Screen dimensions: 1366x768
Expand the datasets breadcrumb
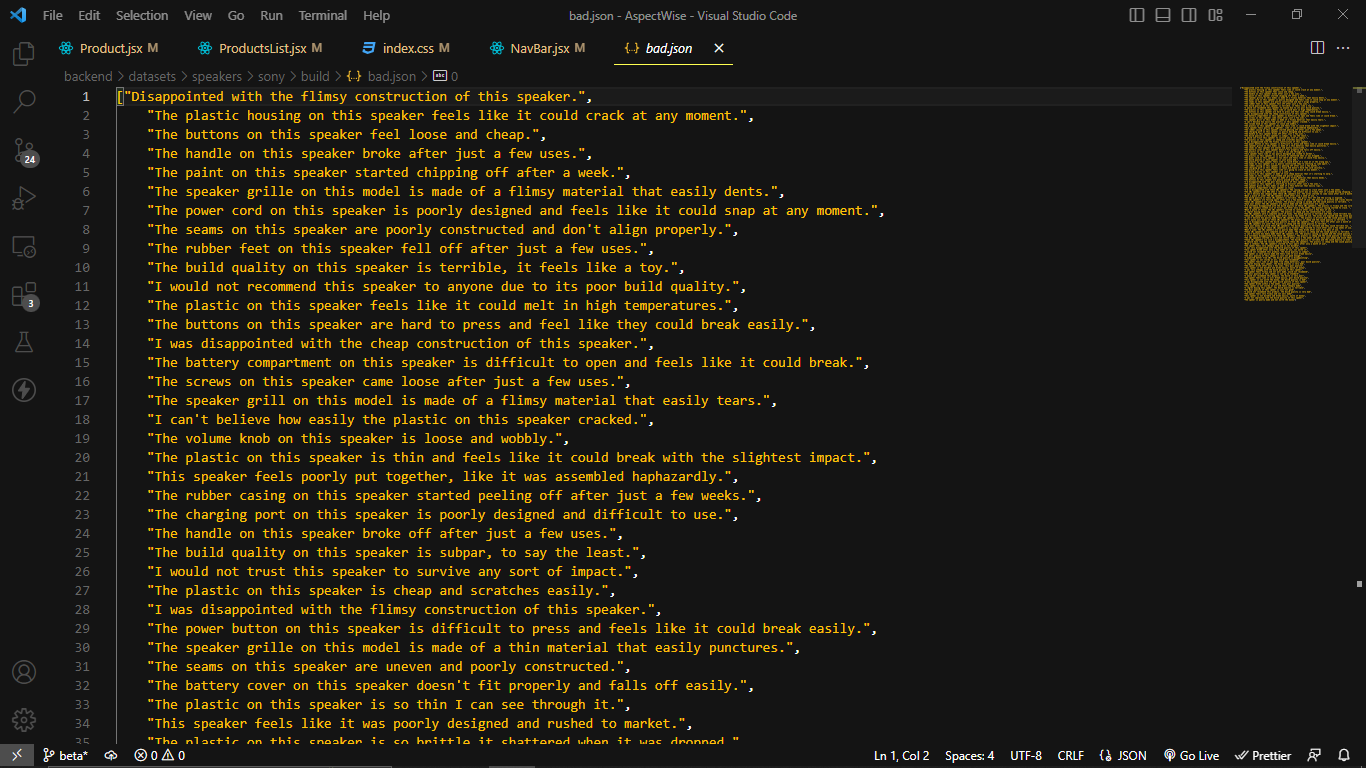click(x=151, y=76)
